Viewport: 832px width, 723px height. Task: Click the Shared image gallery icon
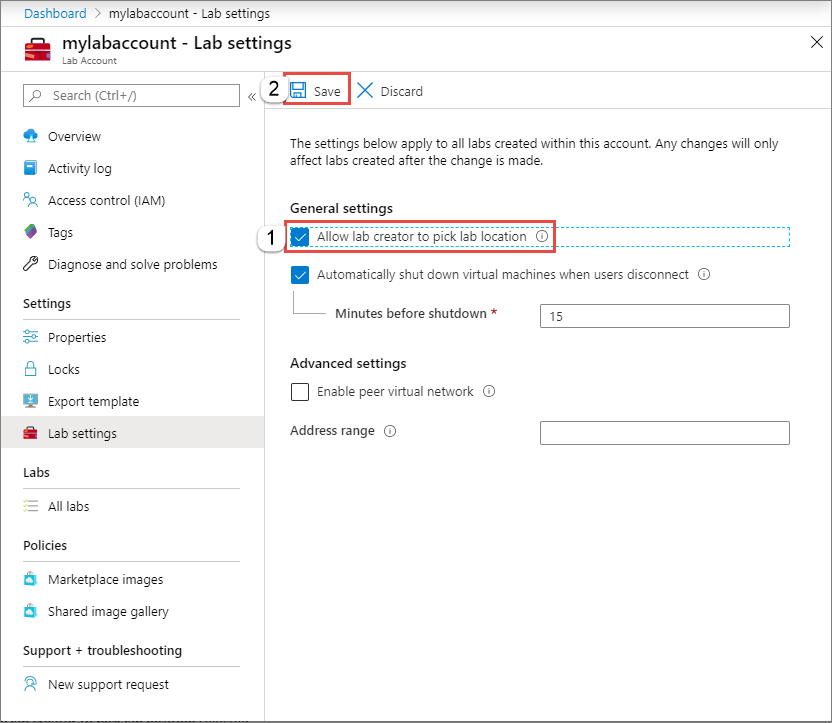point(31,611)
